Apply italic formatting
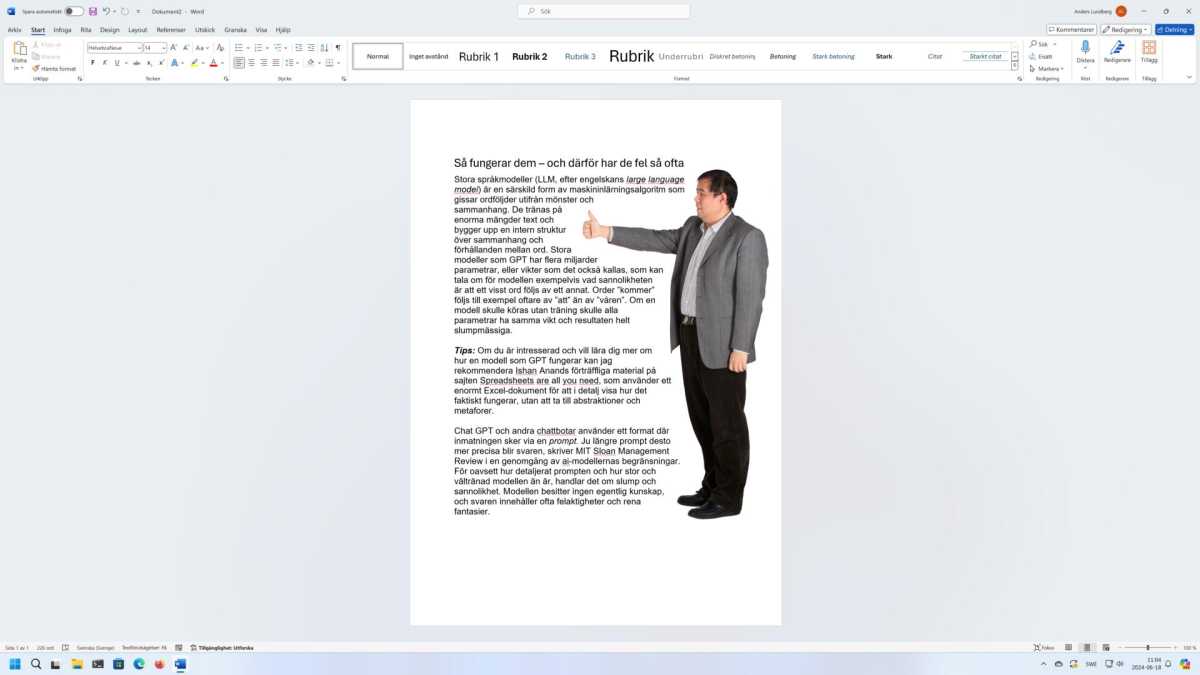 [x=105, y=63]
